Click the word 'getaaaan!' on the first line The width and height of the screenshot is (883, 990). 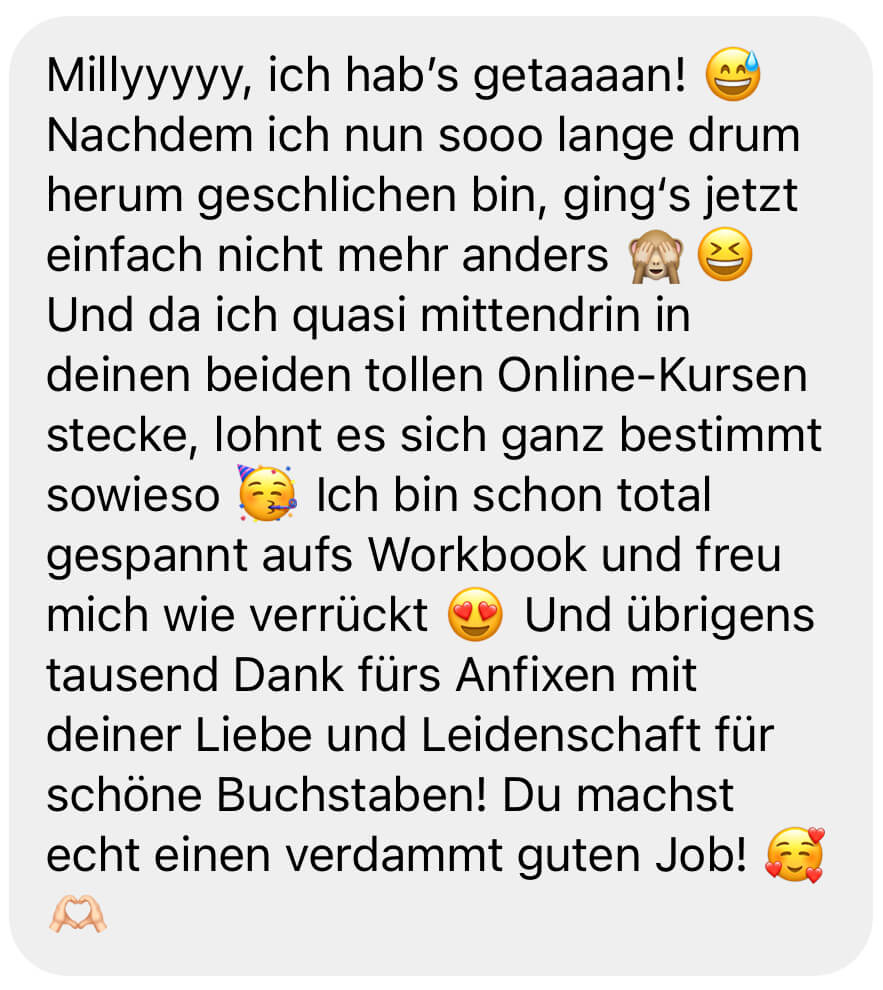point(579,77)
